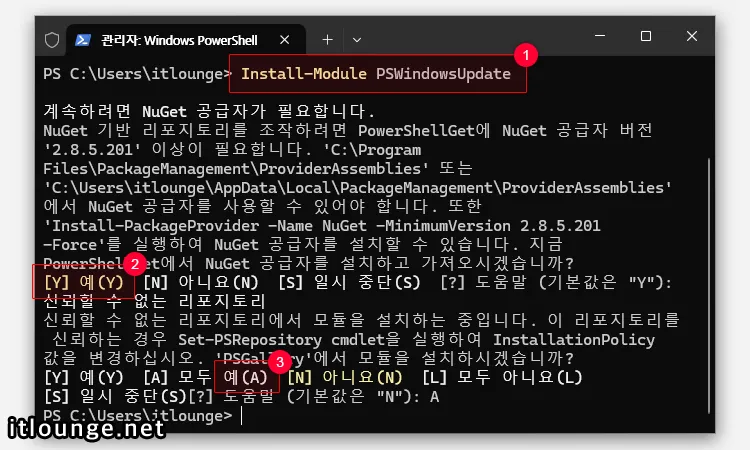
Task: Click the 'InstallationPolicy' text
Action: (574, 340)
